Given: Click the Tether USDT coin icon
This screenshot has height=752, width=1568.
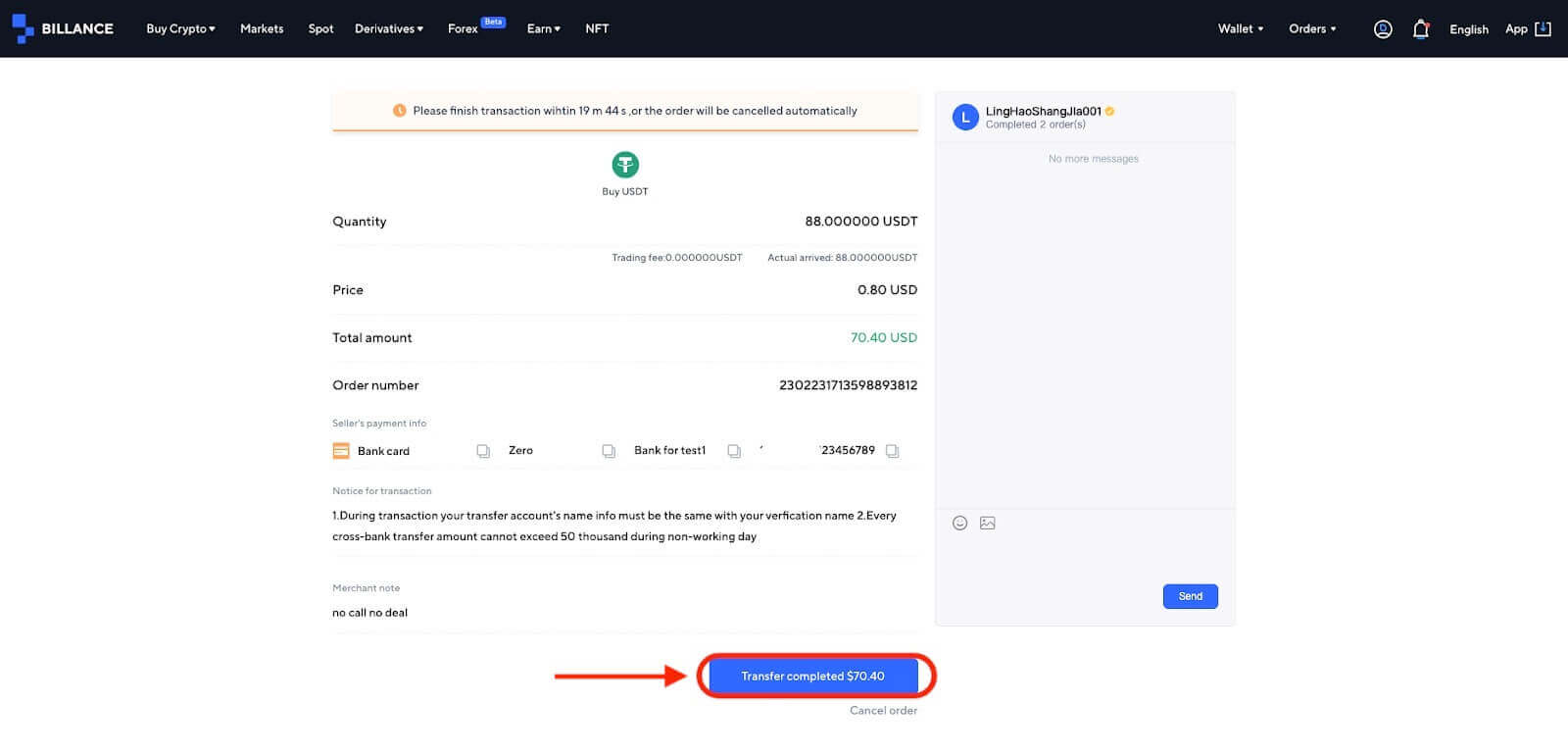Looking at the screenshot, I should click(x=625, y=165).
